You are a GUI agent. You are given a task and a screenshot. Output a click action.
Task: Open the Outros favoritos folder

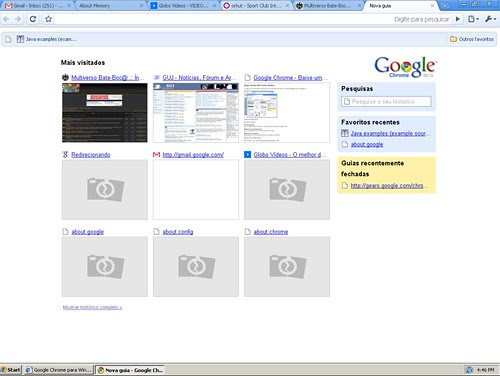click(472, 39)
